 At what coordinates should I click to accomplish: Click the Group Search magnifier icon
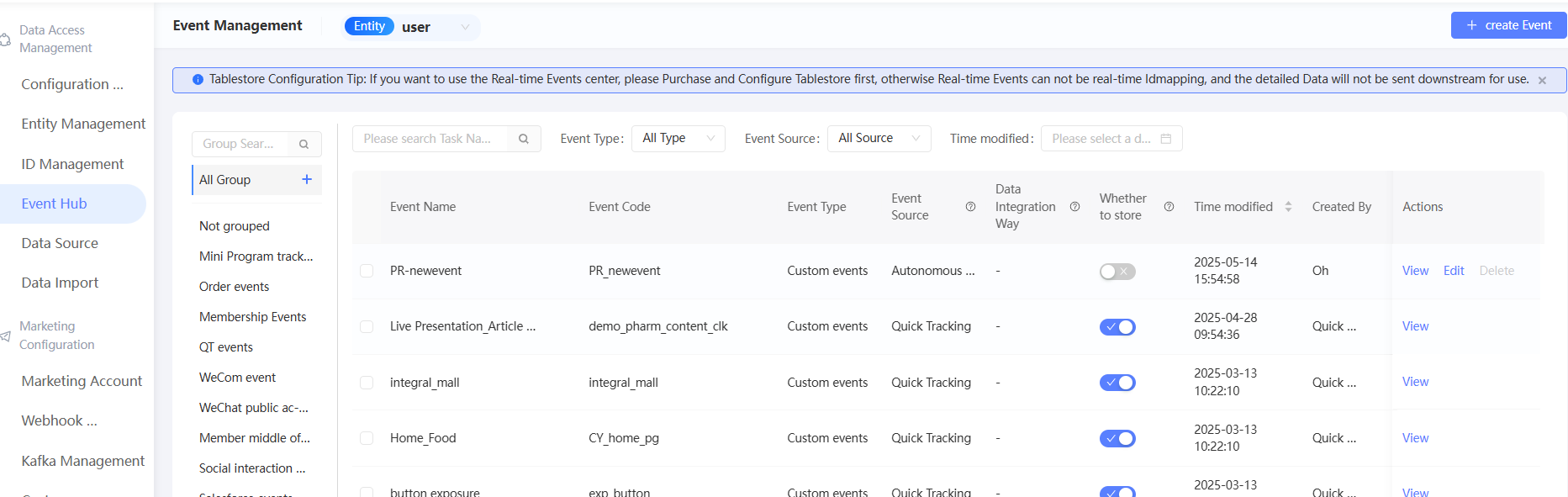tap(304, 145)
